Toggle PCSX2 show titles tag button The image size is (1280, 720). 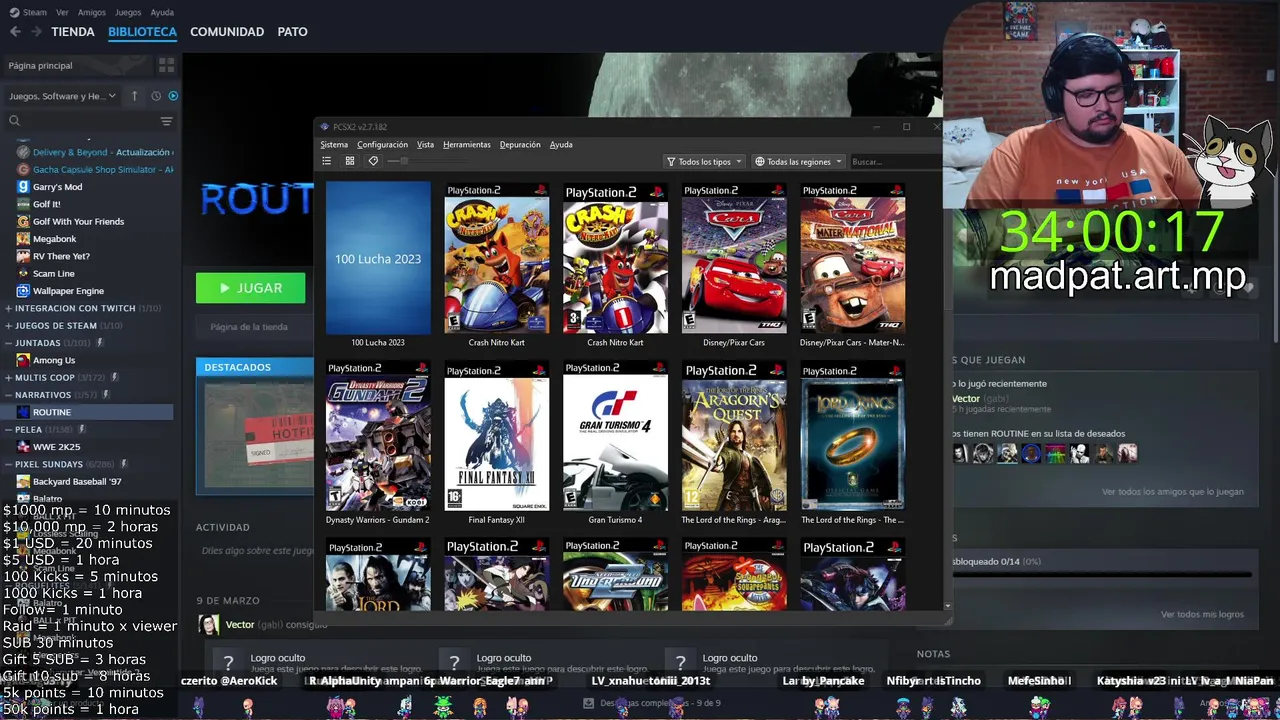coord(373,161)
